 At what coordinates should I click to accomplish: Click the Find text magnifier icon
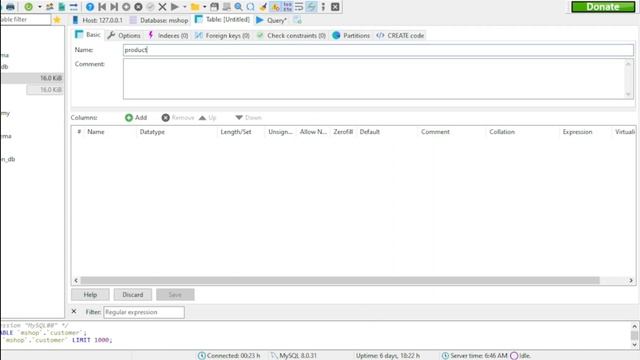[x=238, y=7]
